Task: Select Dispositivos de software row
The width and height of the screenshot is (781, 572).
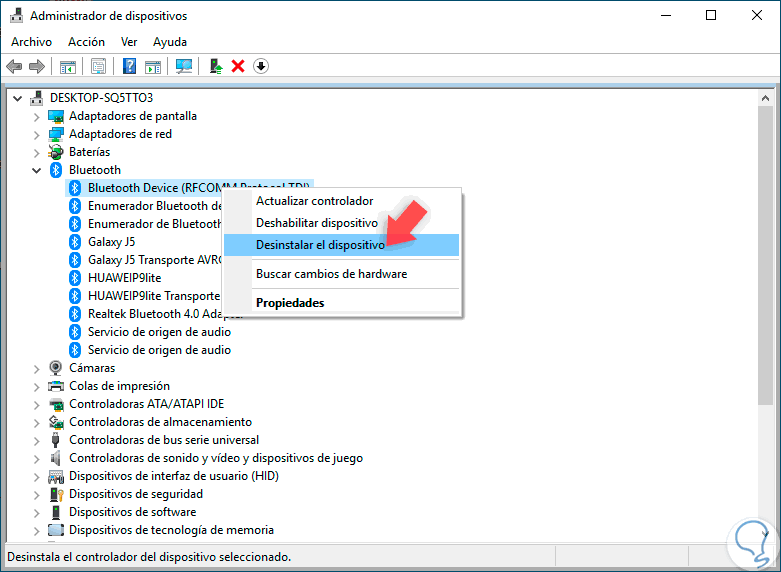Action: pos(132,512)
